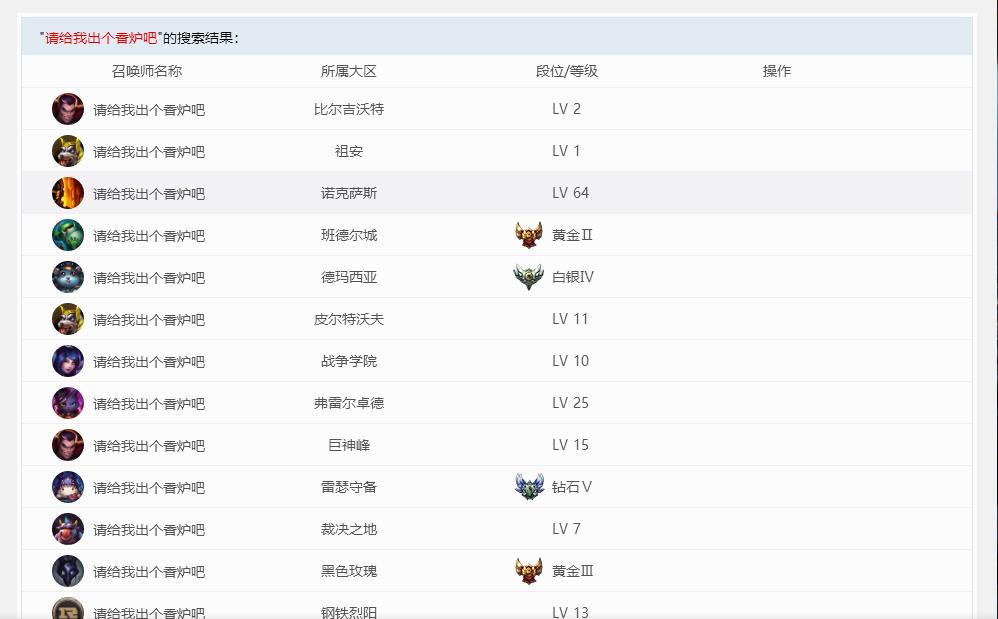Click the avatar in the 黑色玫瑰 row
The height and width of the screenshot is (619, 998).
pyautogui.click(x=68, y=571)
